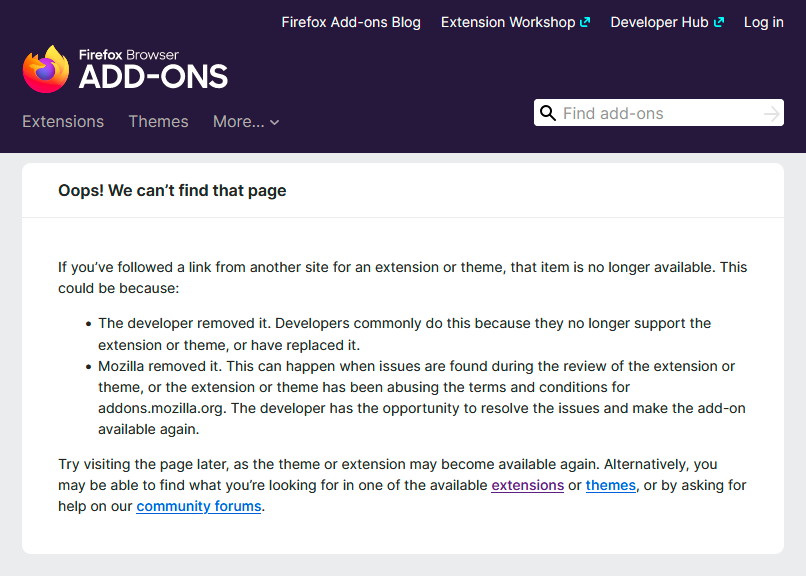
Task: Select the Themes navigation item
Action: coord(158,121)
